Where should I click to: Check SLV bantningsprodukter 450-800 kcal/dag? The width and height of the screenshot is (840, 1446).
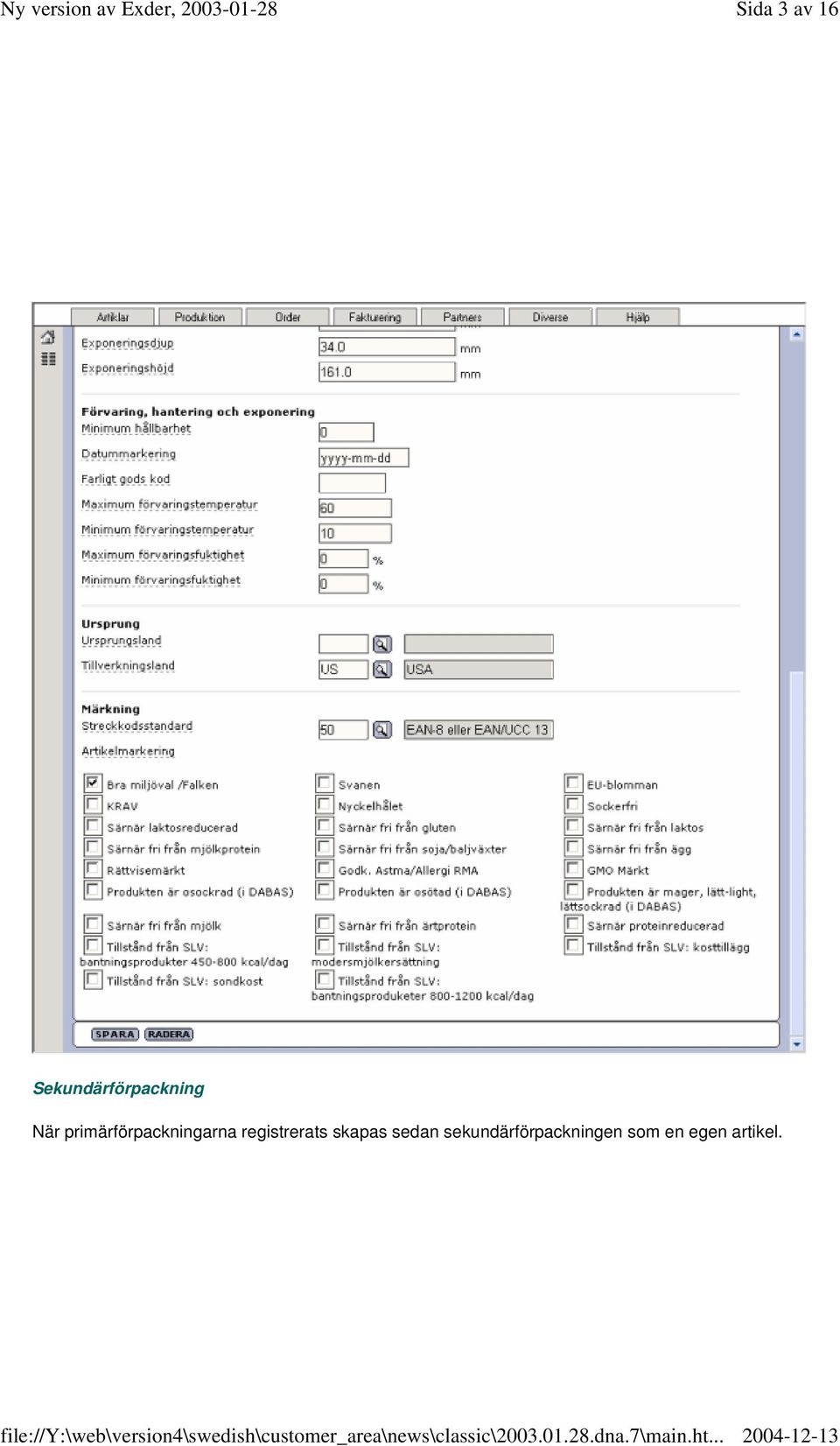(x=93, y=945)
